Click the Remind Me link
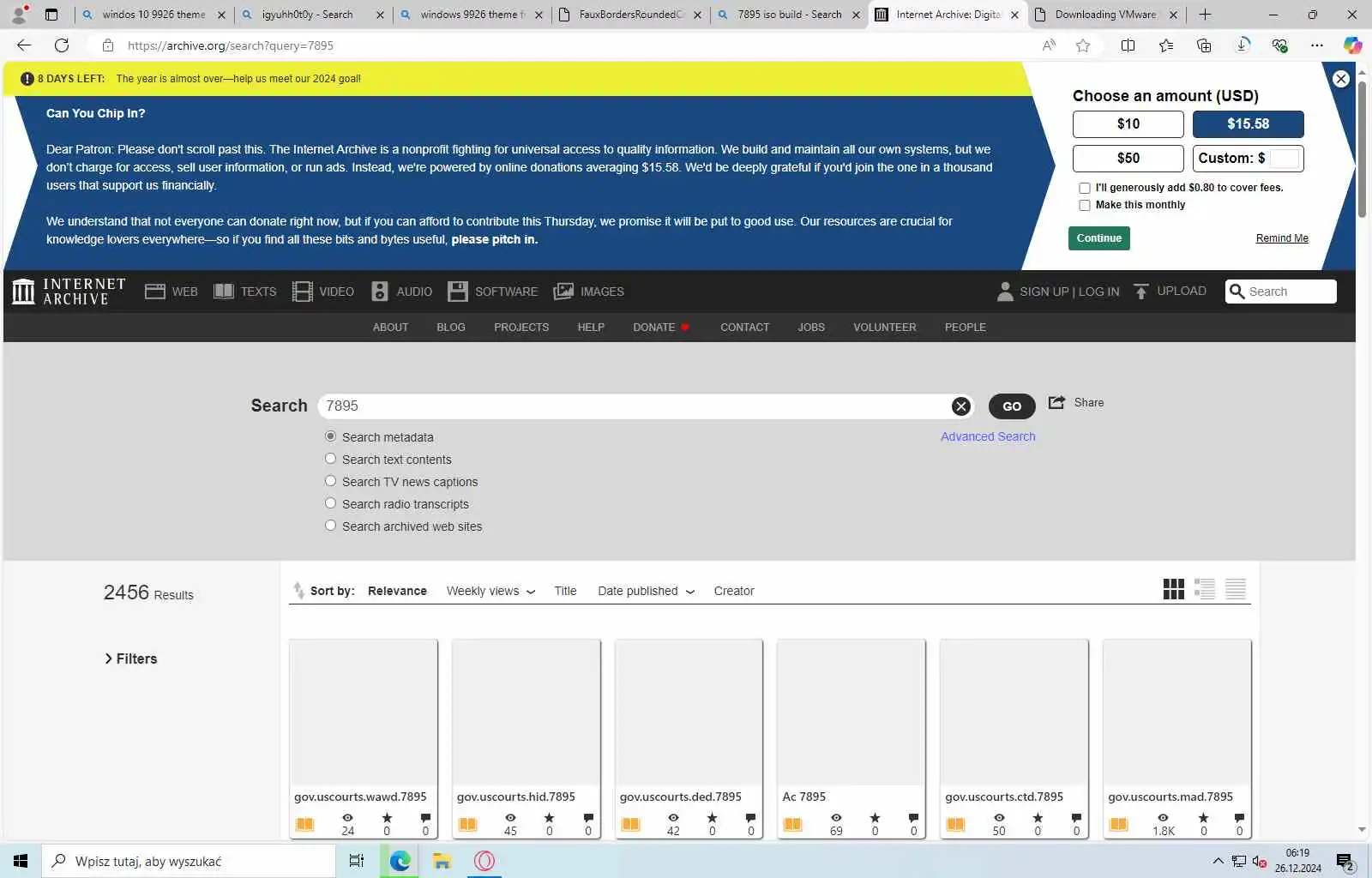 coord(1282,238)
